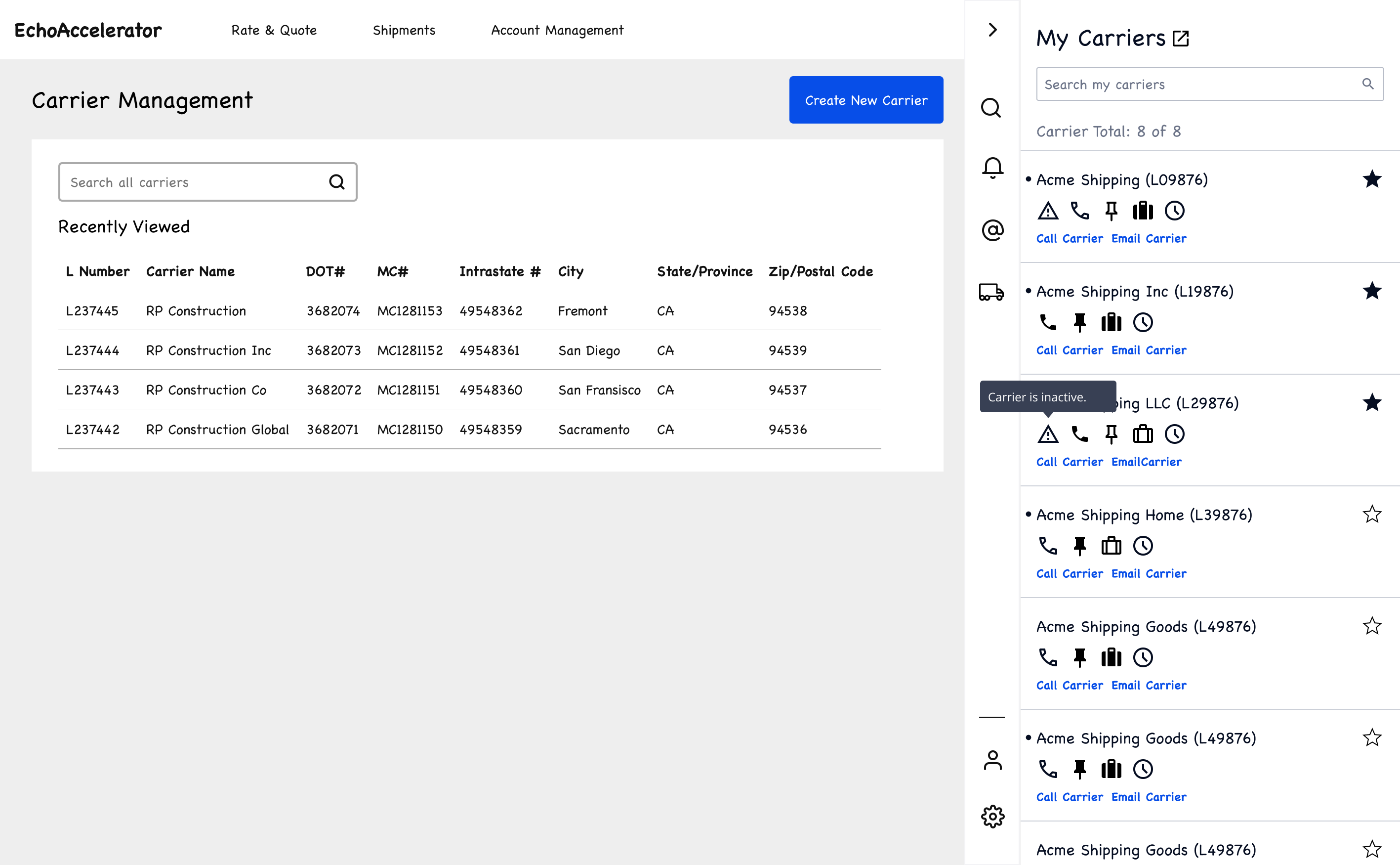Click phone icon under Acme Shipping Home (L39876)
The width and height of the screenshot is (1400, 865).
coord(1048,546)
